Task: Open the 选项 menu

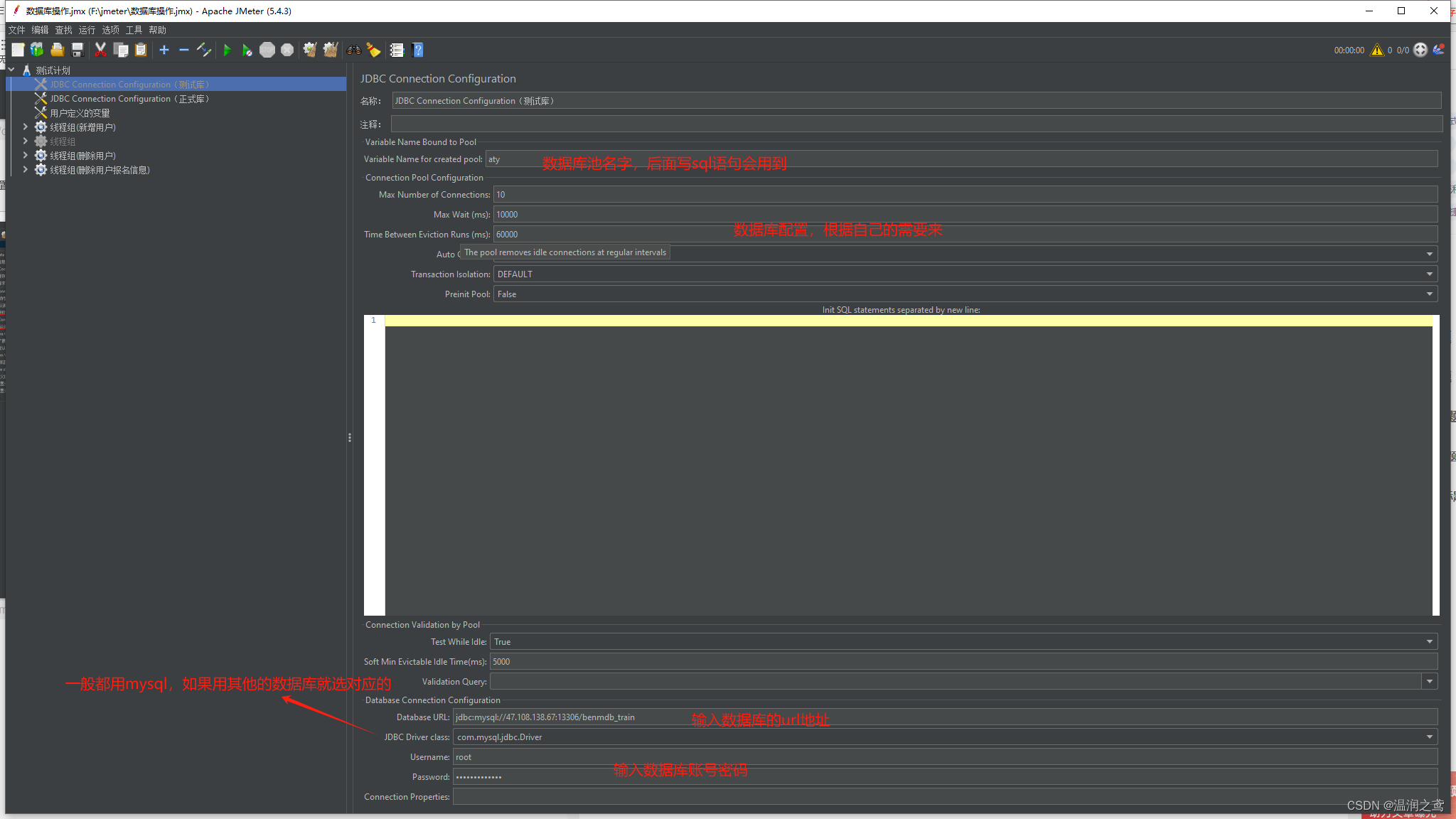Action: tap(110, 30)
